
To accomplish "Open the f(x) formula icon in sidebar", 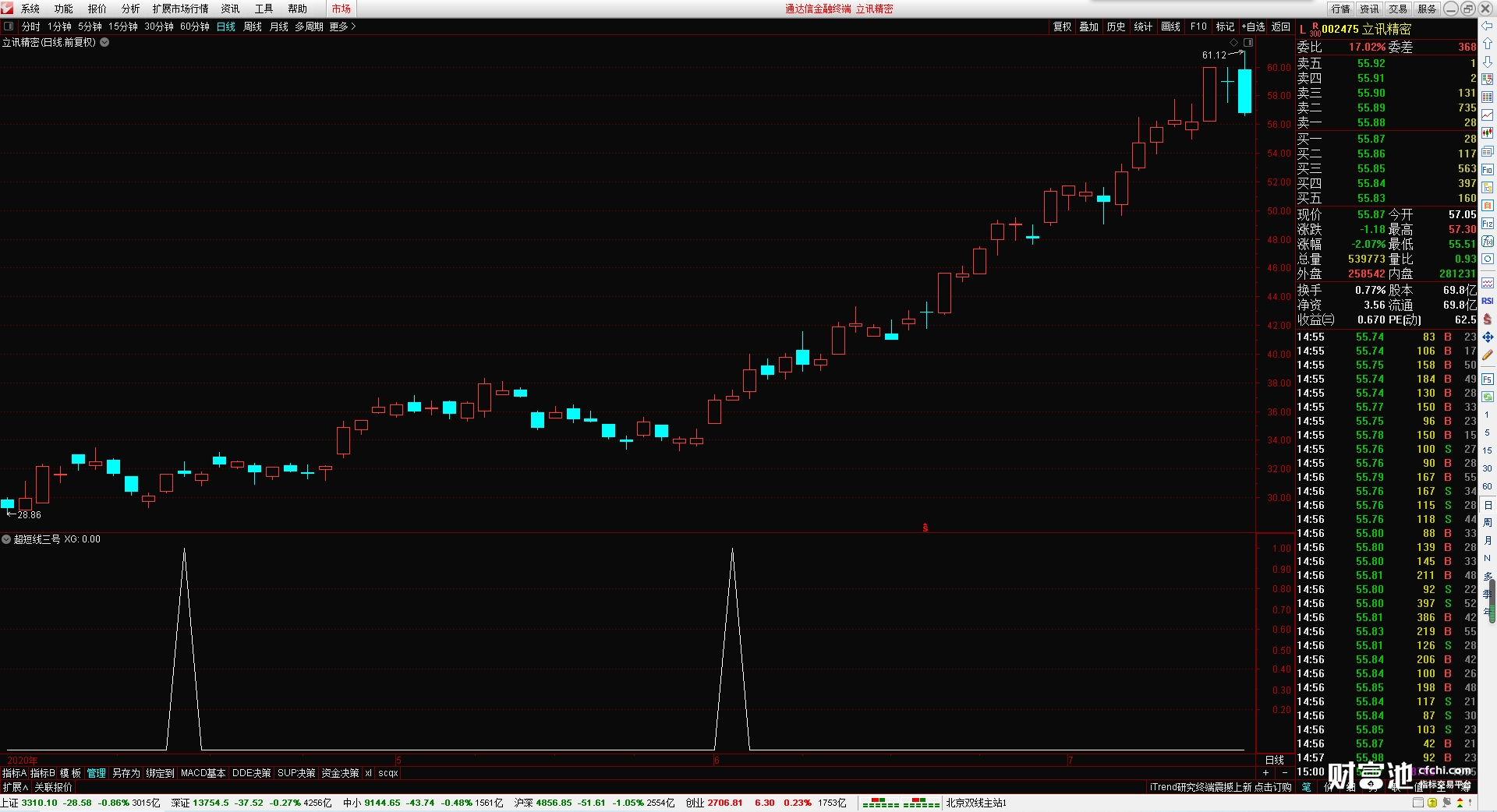I will (1488, 242).
